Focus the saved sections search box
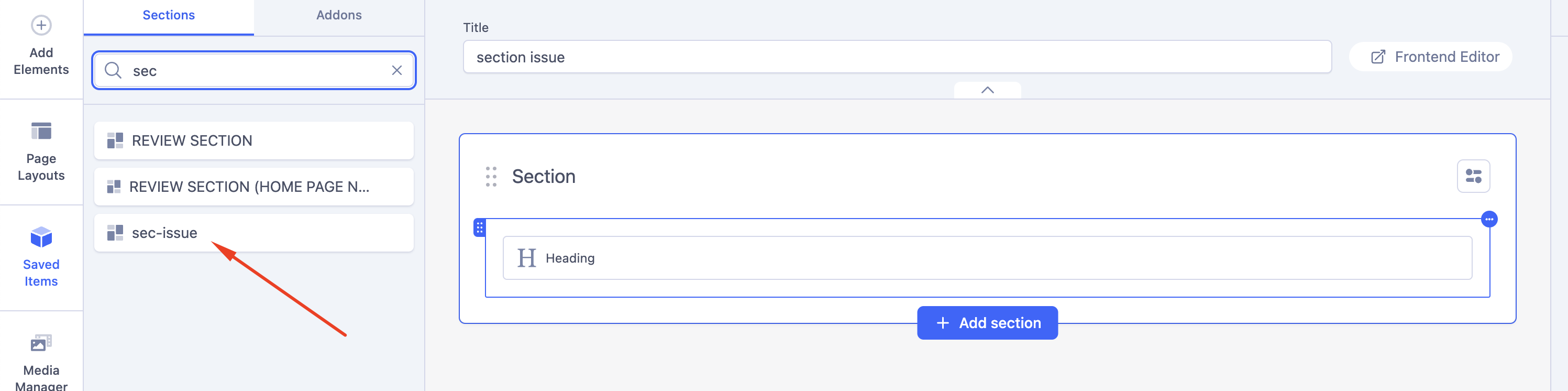 (x=256, y=71)
